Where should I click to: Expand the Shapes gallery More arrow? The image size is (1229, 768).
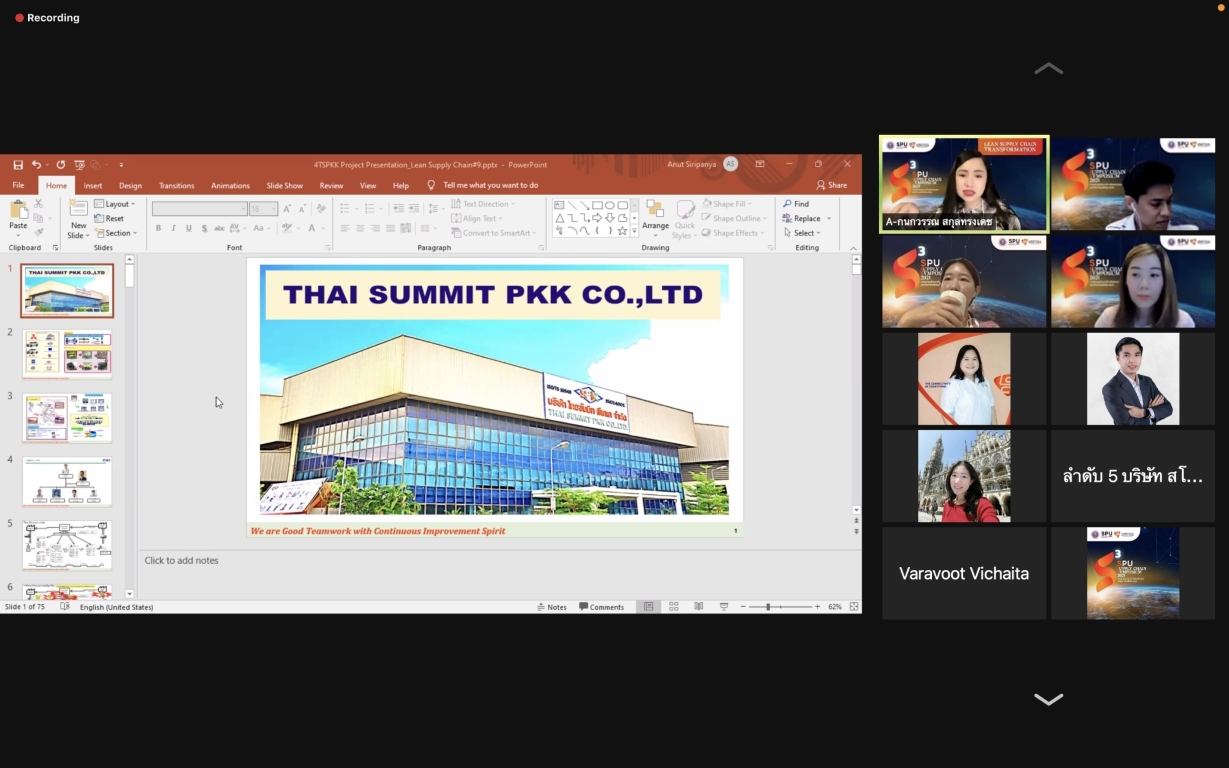point(634,231)
